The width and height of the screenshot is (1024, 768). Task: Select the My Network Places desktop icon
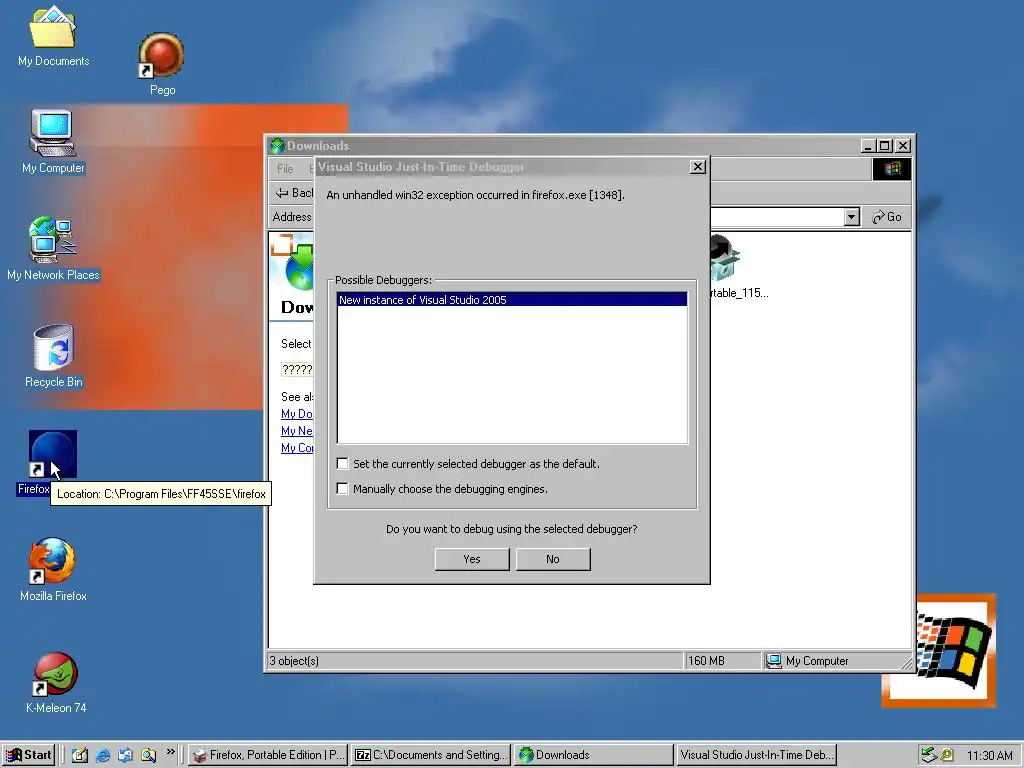(x=53, y=248)
